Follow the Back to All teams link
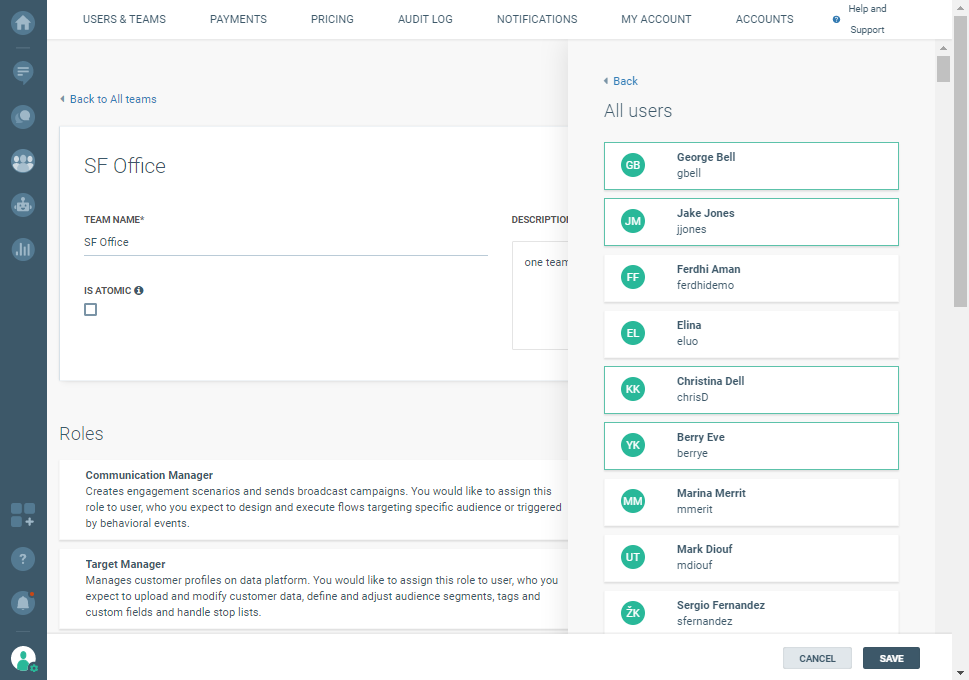 point(112,99)
